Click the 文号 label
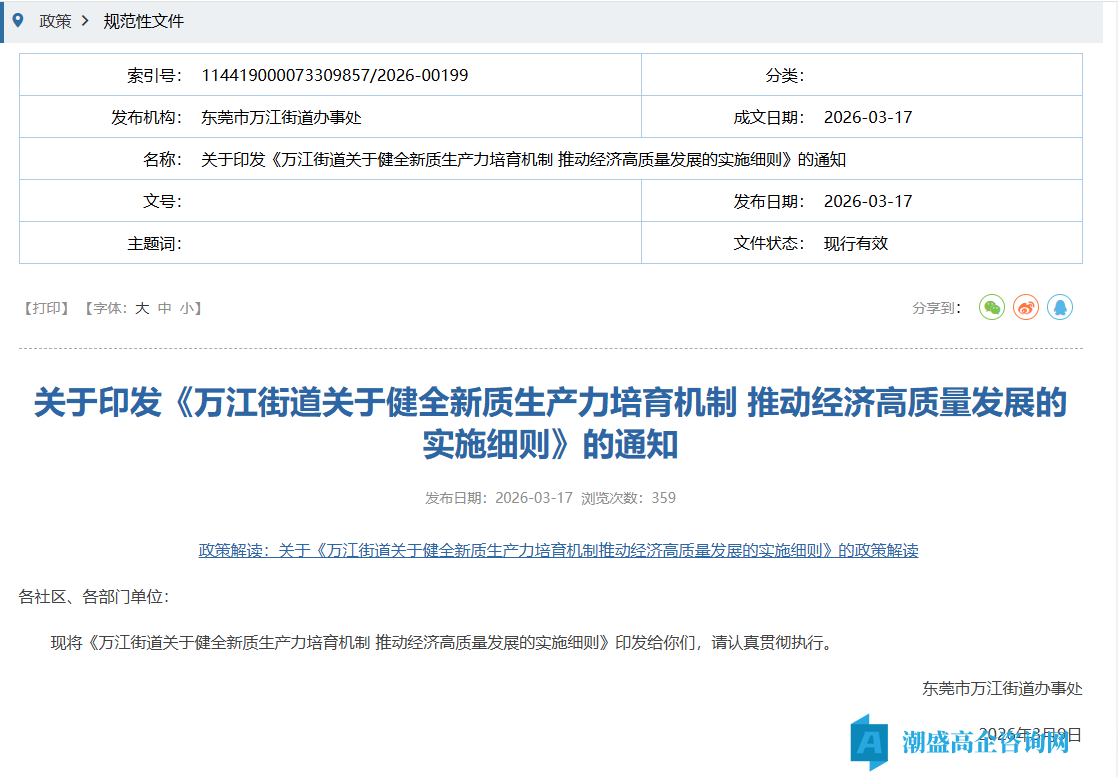Viewport: 1118px width, 777px height. click(162, 201)
